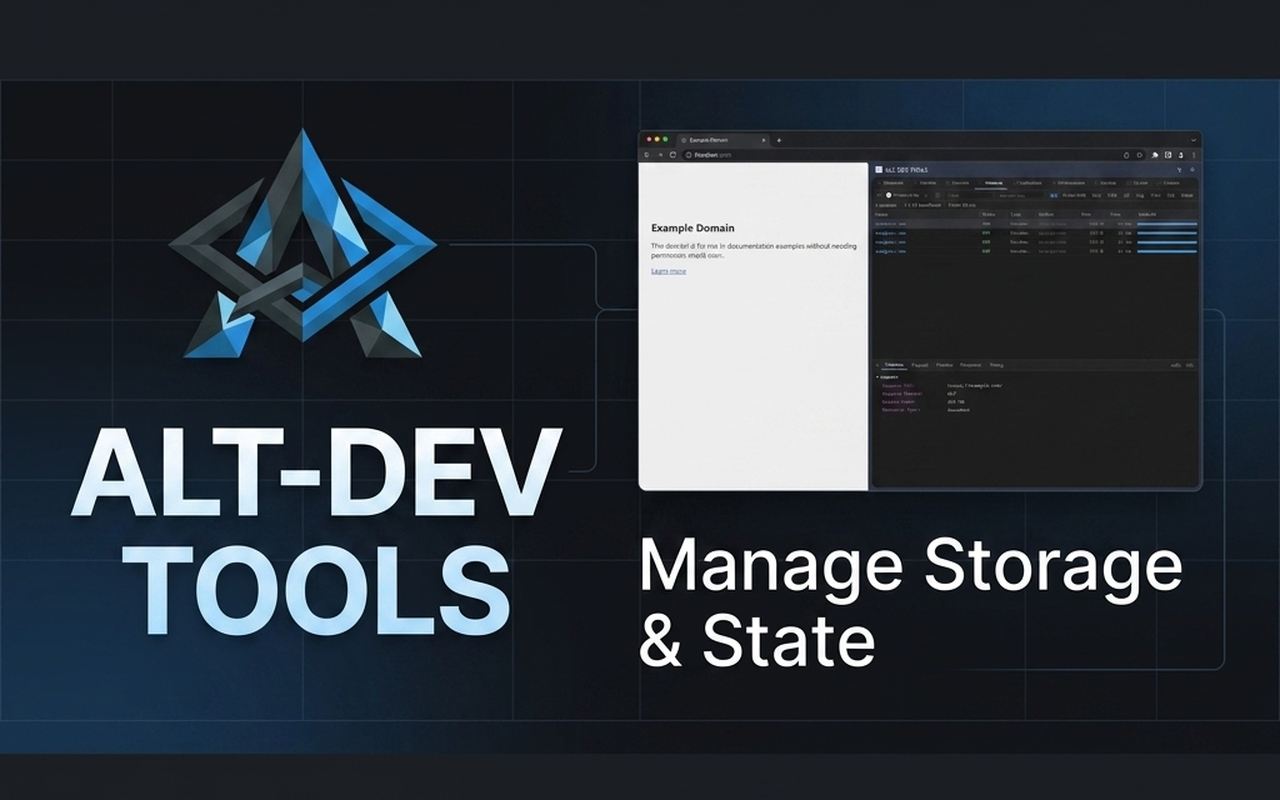The height and width of the screenshot is (800, 1280).
Task: Close the request details pane with its X
Action: (877, 365)
